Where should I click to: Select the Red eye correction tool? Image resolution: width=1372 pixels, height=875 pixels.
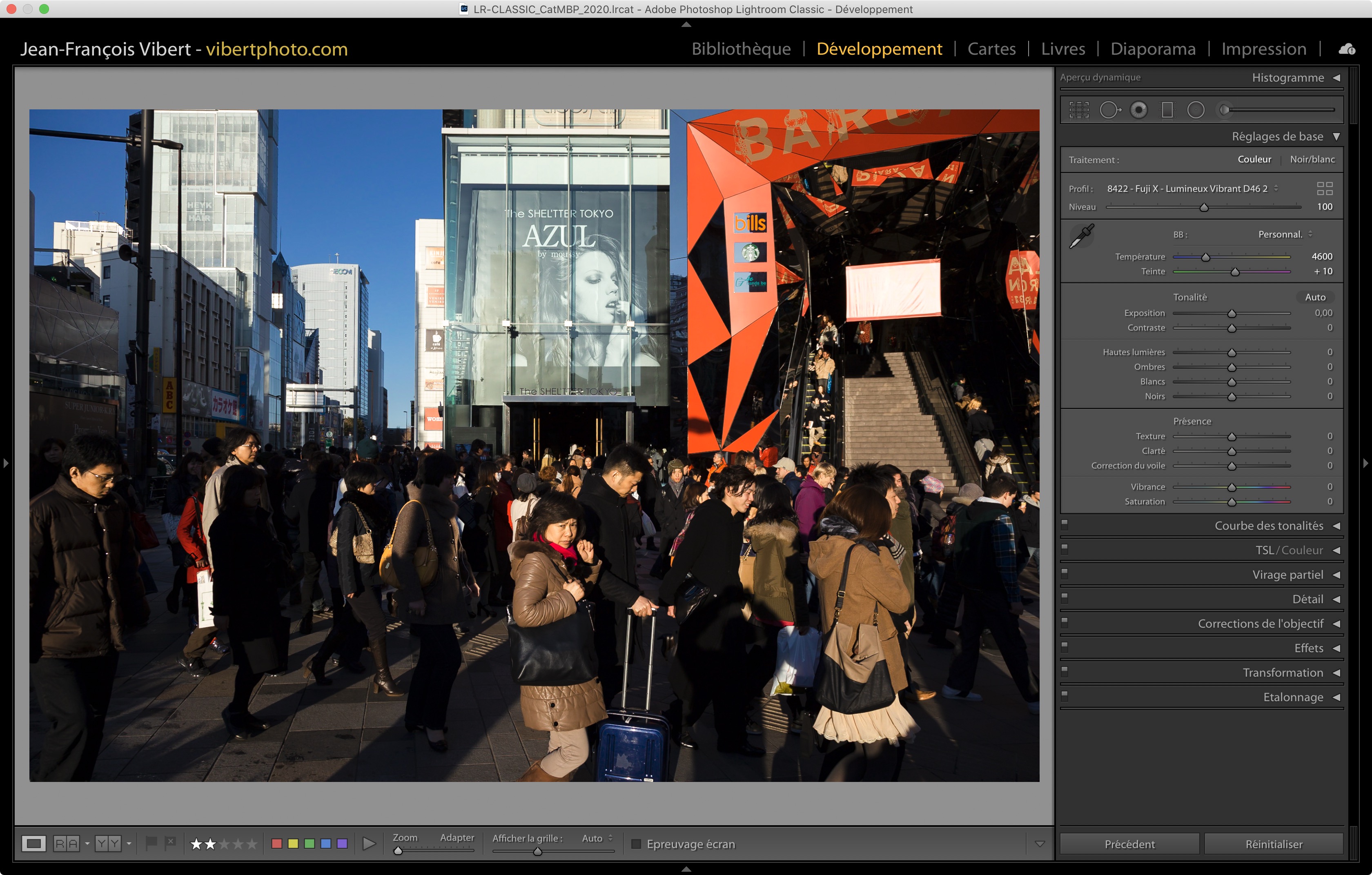click(1138, 110)
